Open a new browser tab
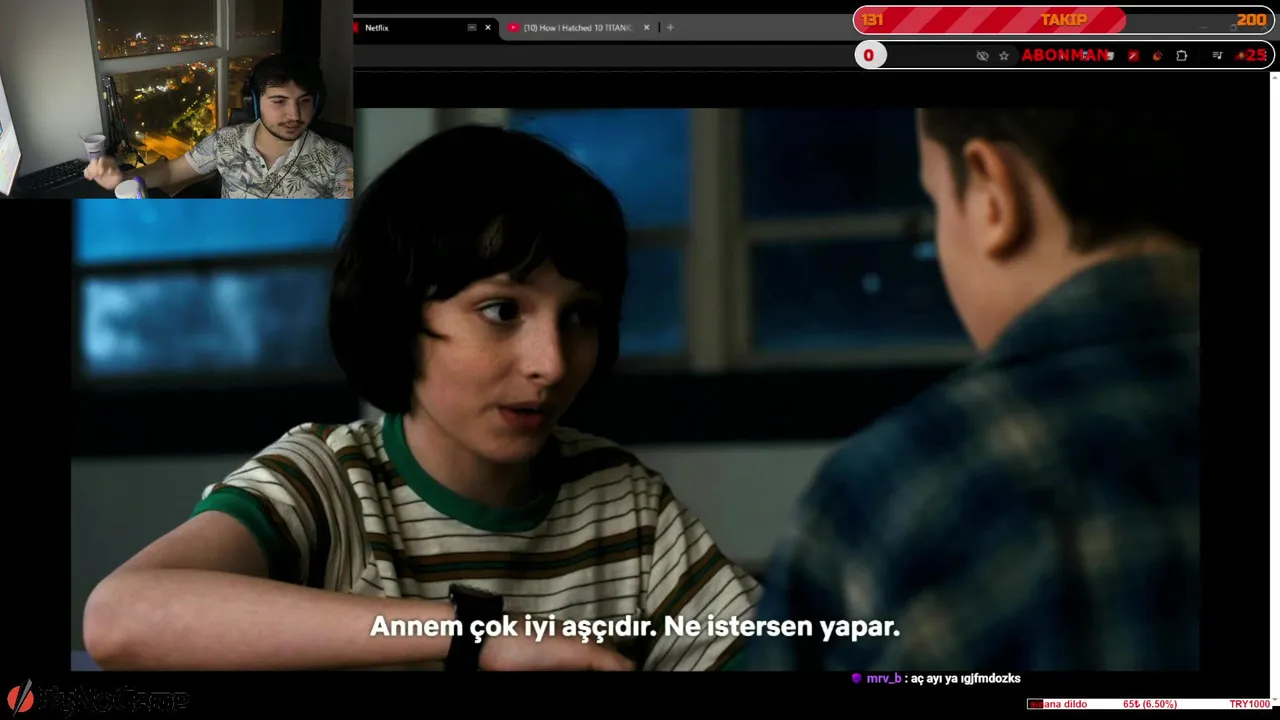The width and height of the screenshot is (1280, 720). (670, 28)
